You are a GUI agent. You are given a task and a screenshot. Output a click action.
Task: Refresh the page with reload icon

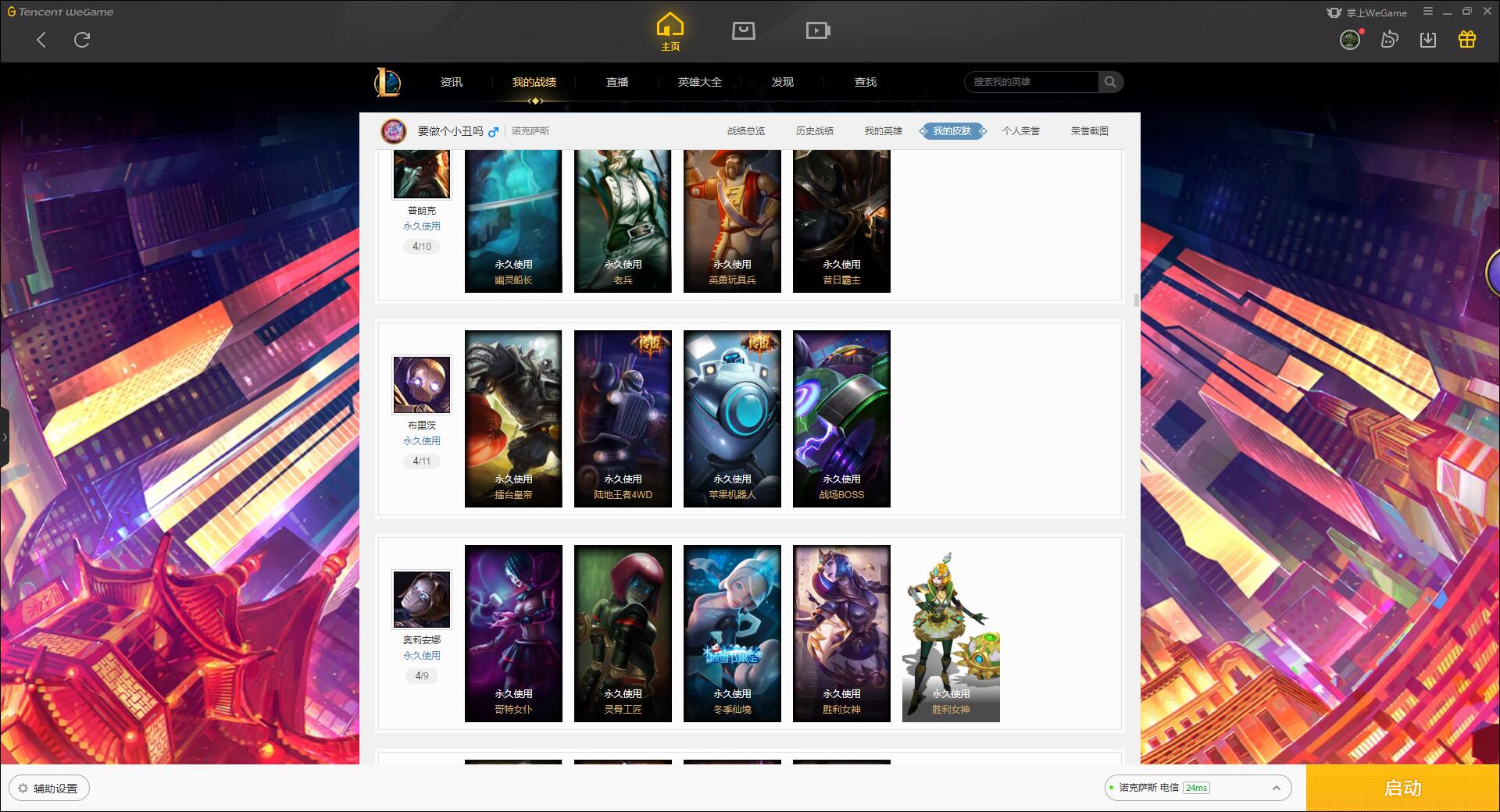tap(82, 40)
